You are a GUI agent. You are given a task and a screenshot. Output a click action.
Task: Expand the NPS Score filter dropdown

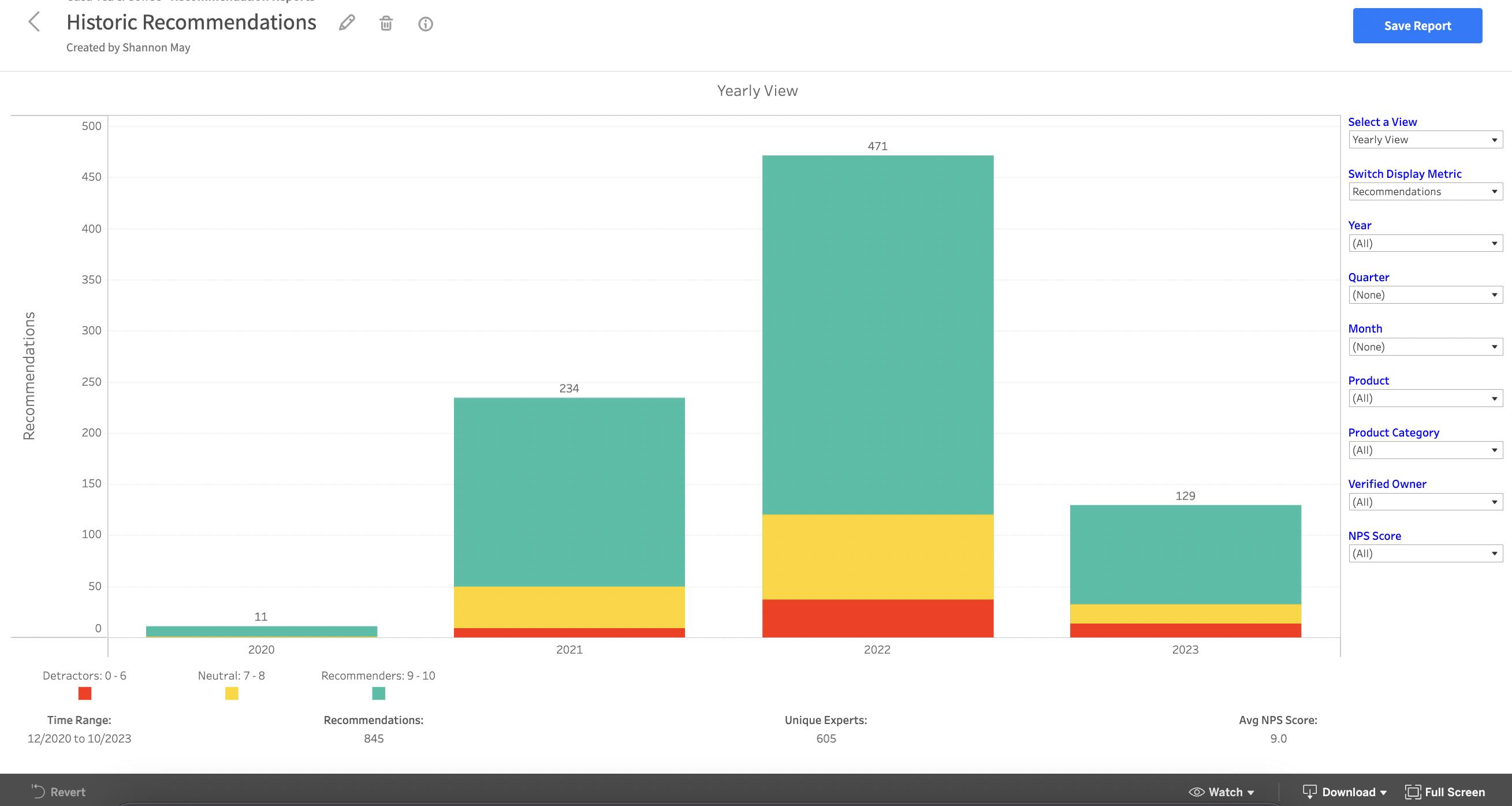(x=1425, y=554)
